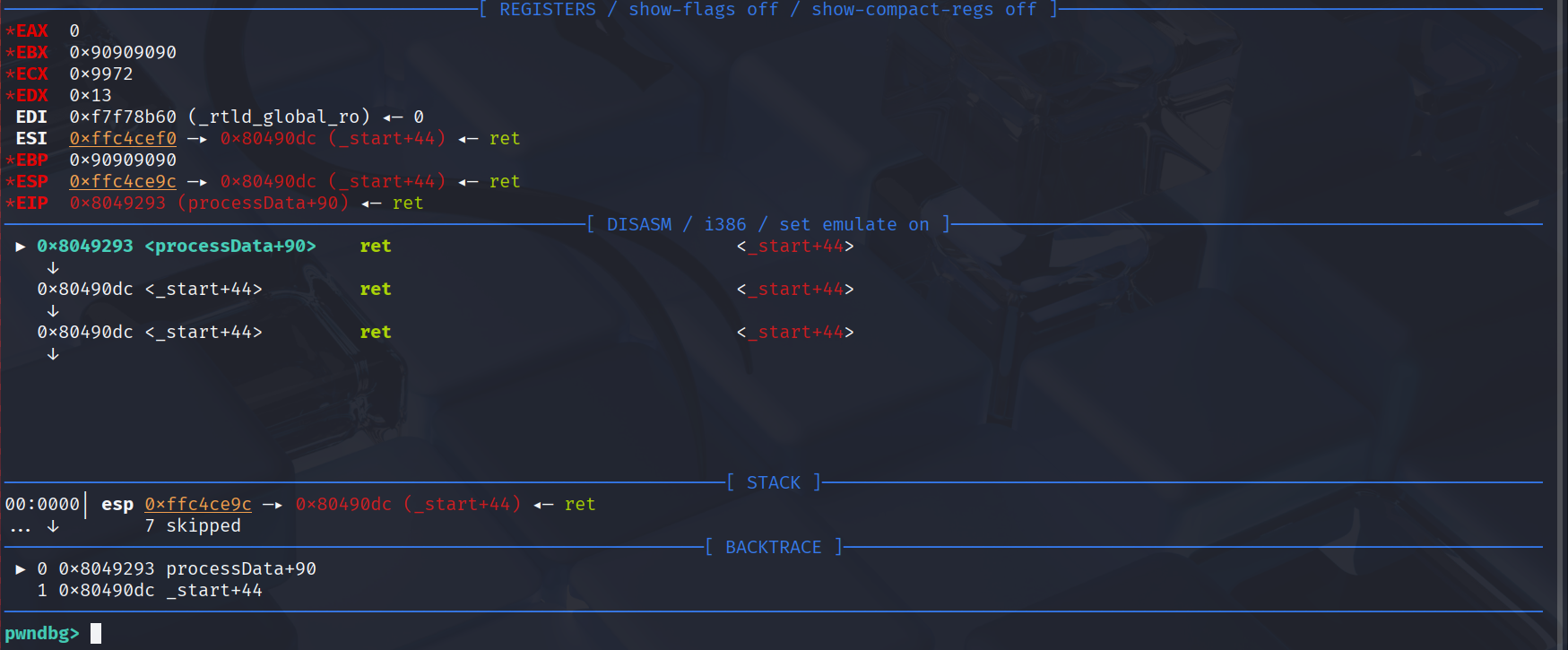Click the down arrow below processData+90 instruction
This screenshot has width=1568, height=650.
(x=53, y=268)
